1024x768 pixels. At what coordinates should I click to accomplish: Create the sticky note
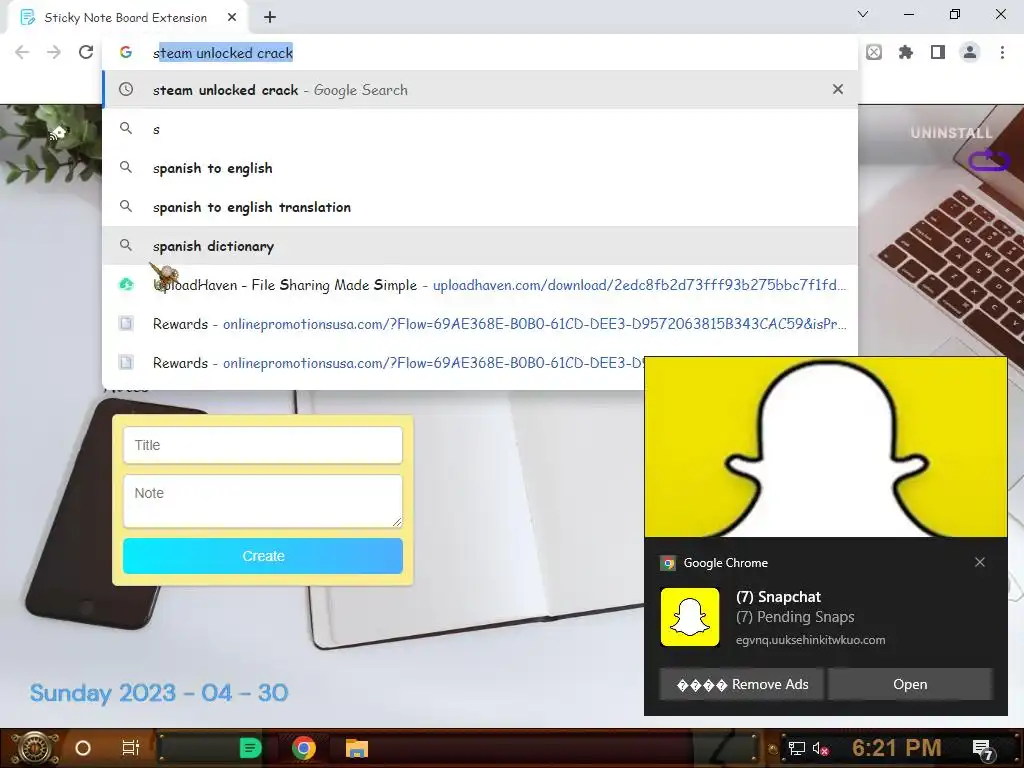point(263,556)
